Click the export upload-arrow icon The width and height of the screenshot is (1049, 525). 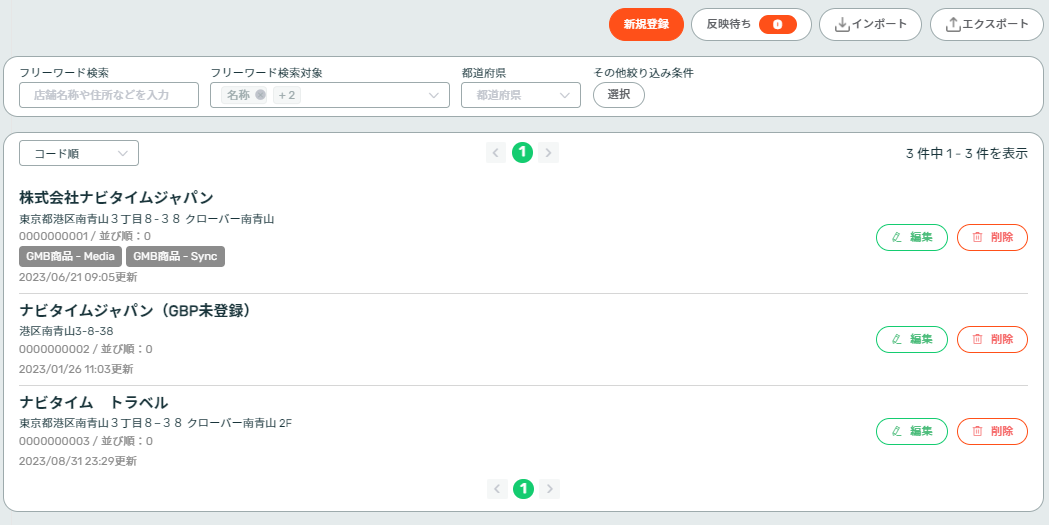(953, 25)
